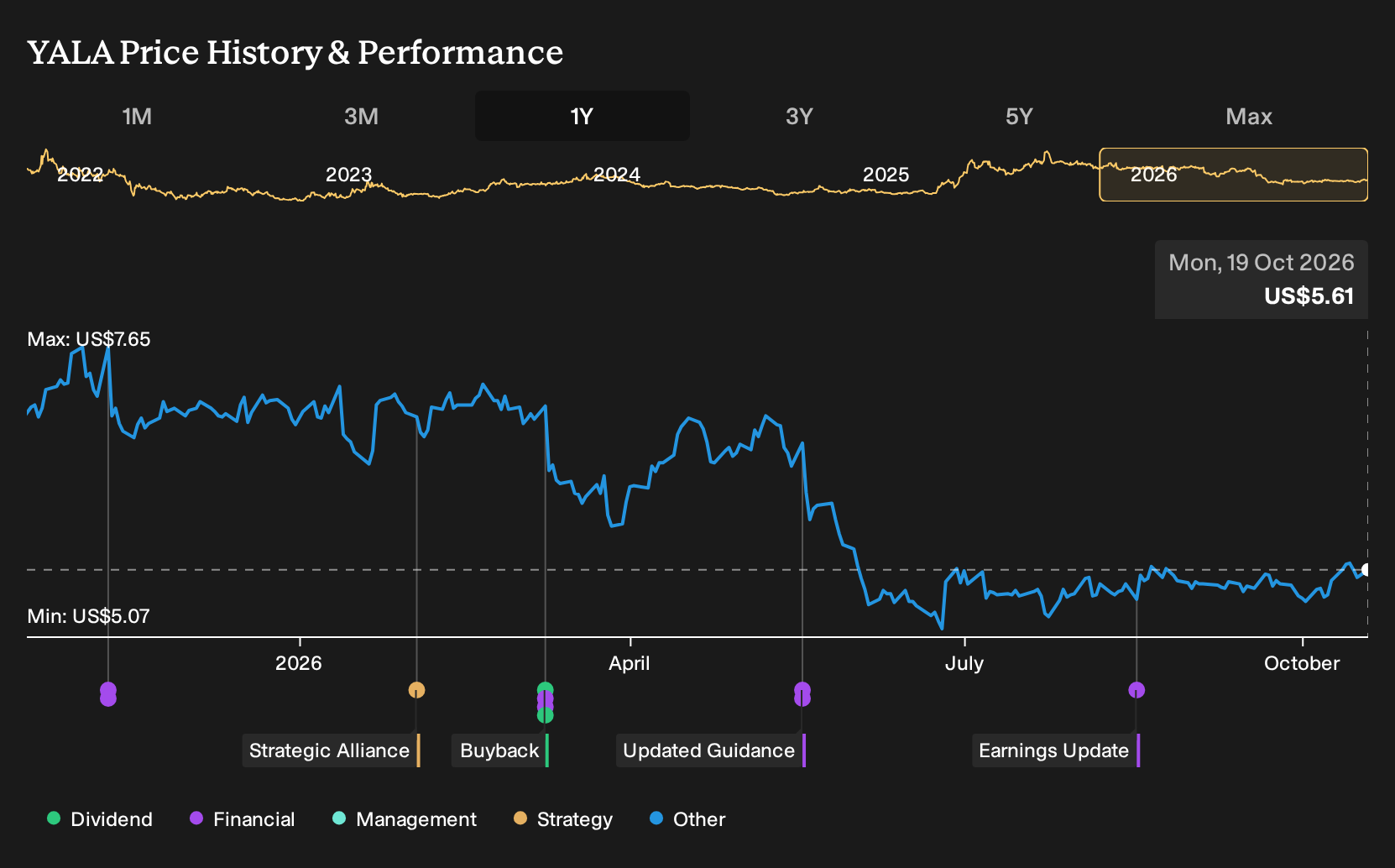The image size is (1395, 868).
Task: Click the '2024' label in the overview chart
Action: 617,175
